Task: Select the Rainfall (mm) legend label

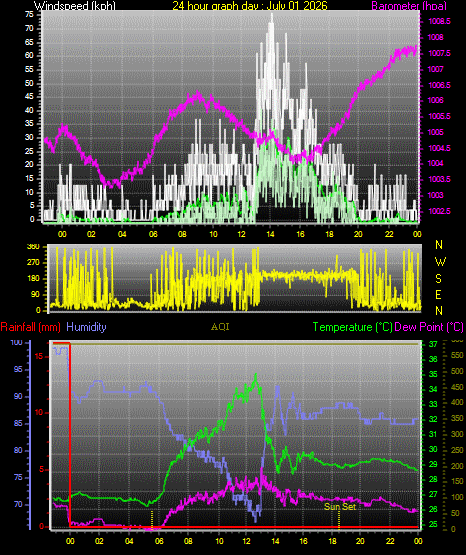Action: (x=30, y=327)
